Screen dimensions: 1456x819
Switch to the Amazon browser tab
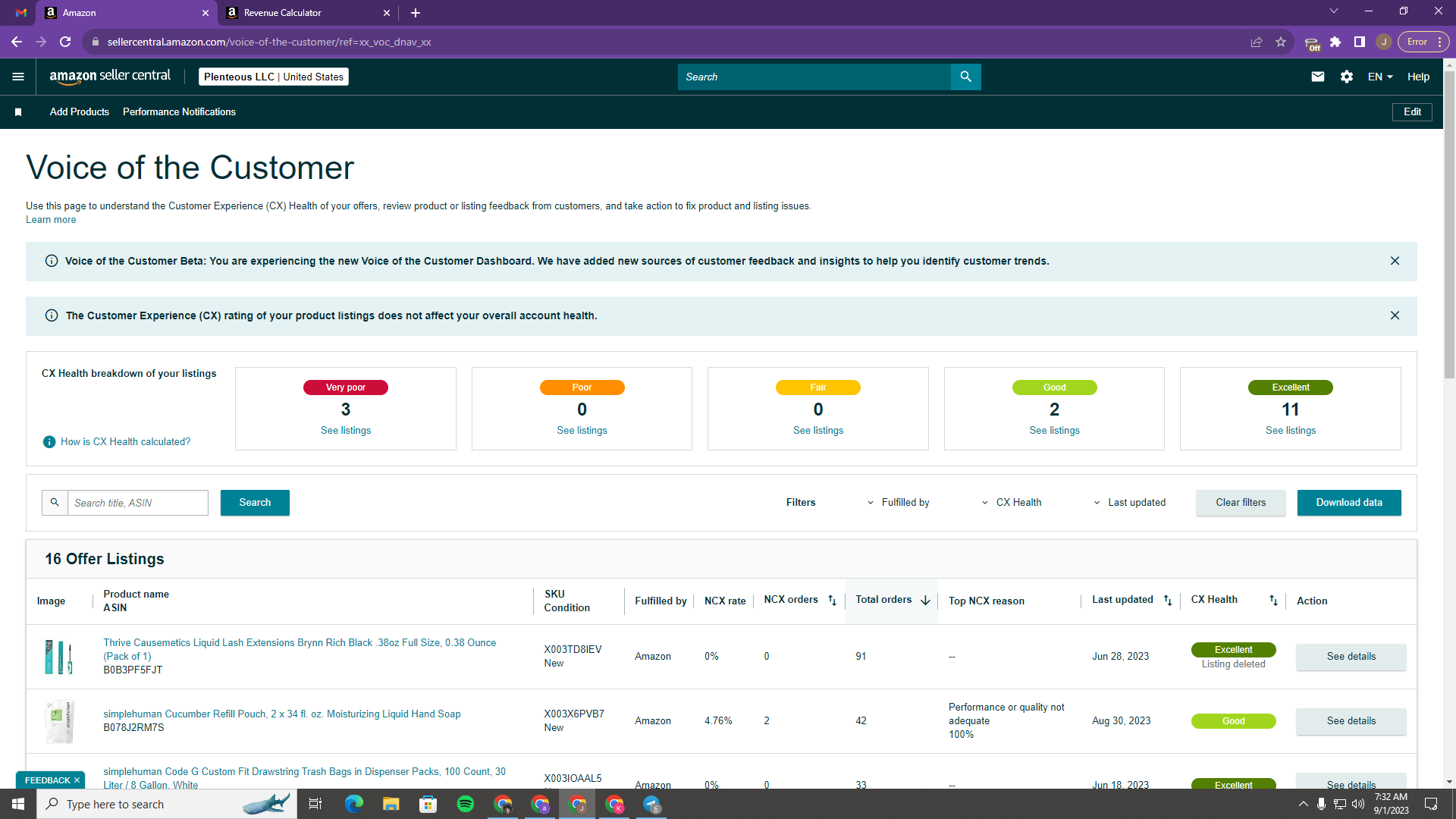(127, 13)
